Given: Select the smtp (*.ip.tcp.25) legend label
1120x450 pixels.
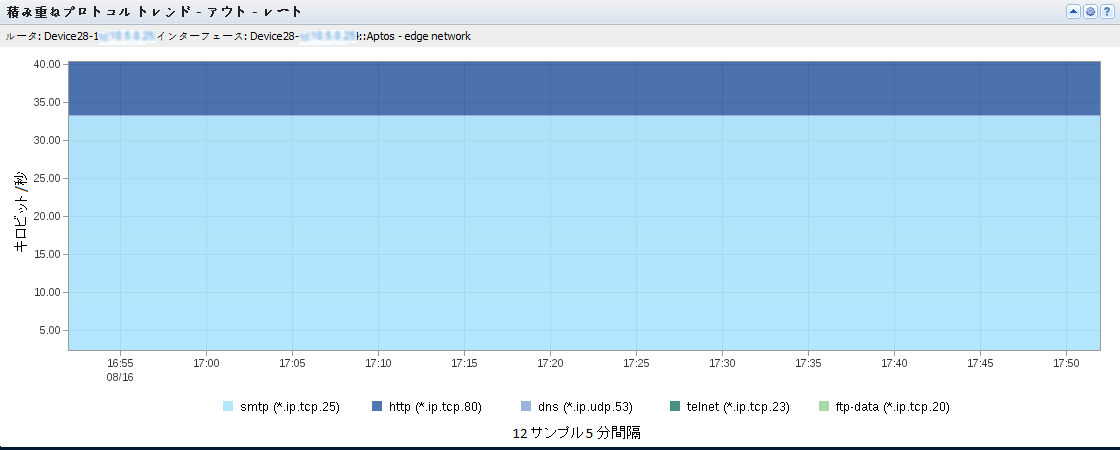Looking at the screenshot, I should pyautogui.click(x=290, y=407).
